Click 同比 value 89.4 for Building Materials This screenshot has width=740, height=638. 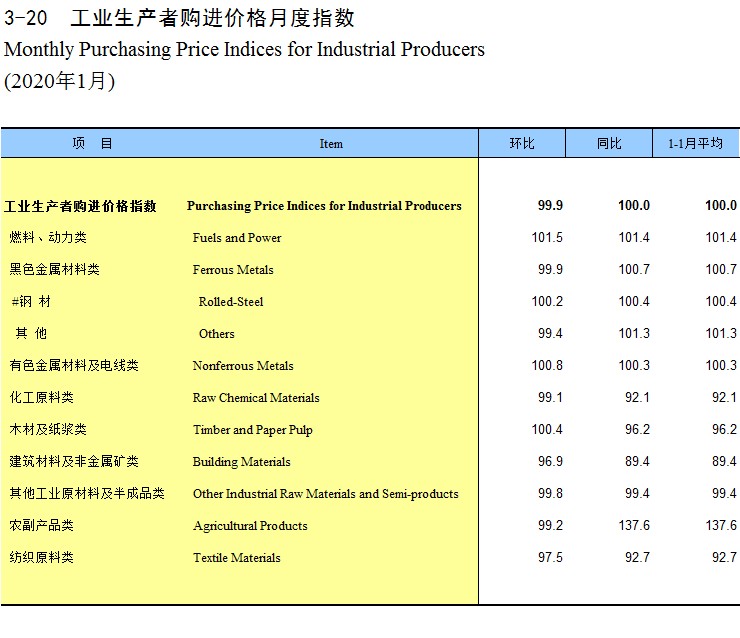(x=638, y=461)
